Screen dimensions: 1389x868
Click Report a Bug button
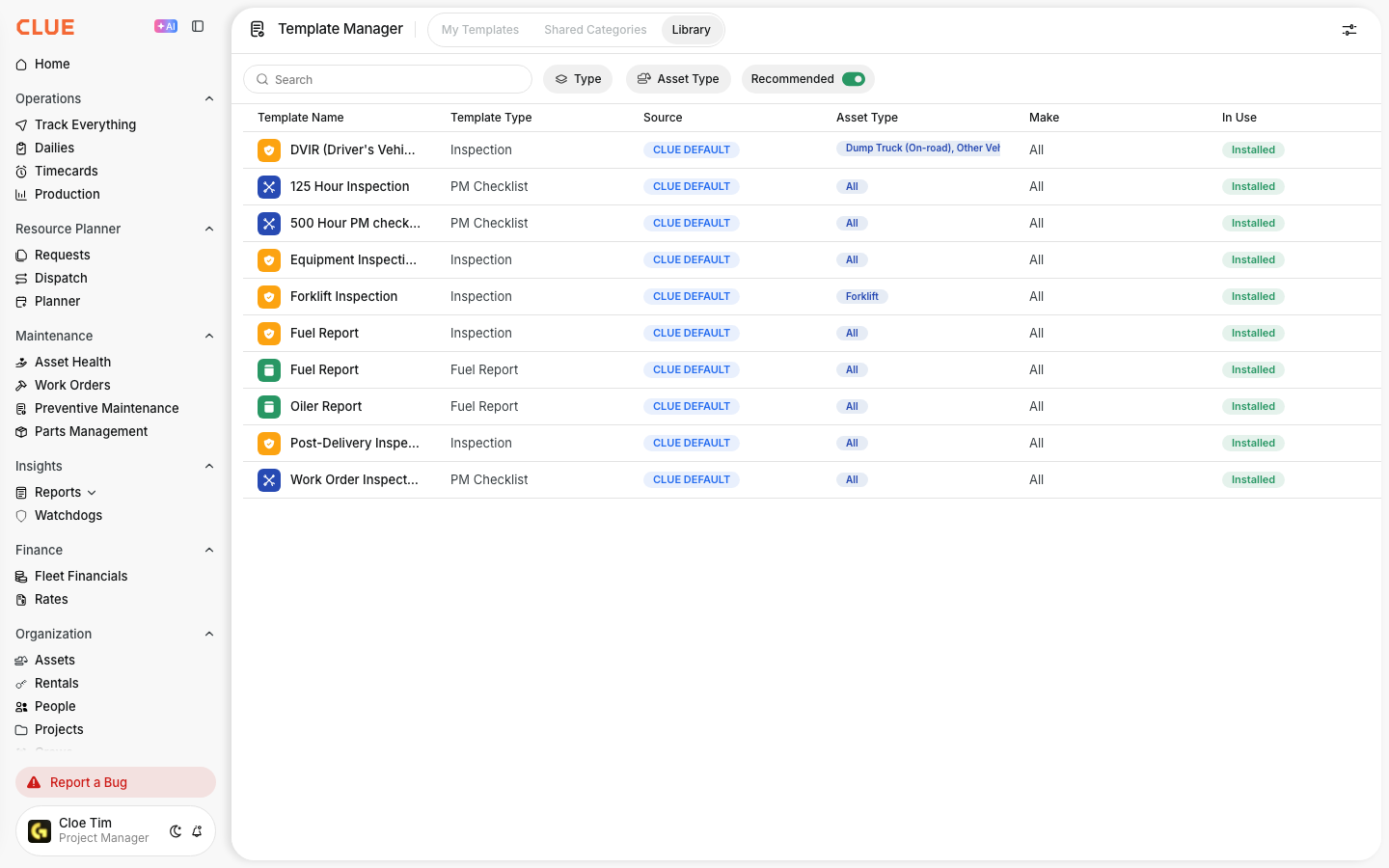pos(116,782)
